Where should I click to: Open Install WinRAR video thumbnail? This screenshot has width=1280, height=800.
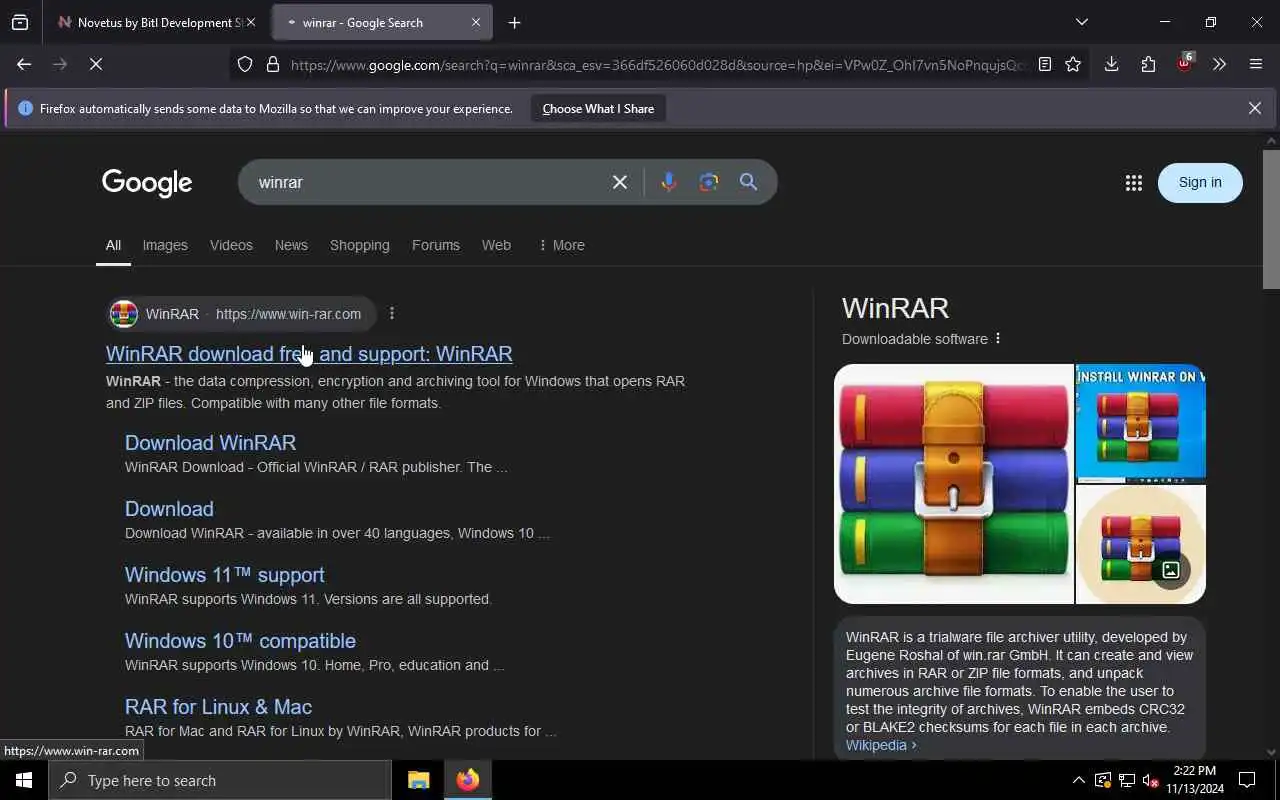click(1141, 423)
